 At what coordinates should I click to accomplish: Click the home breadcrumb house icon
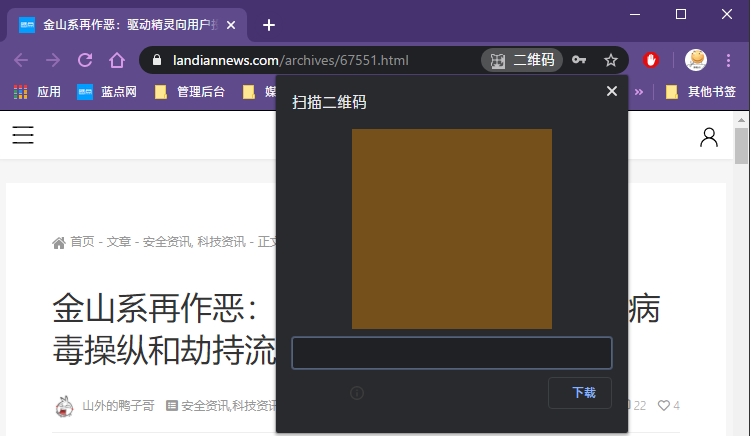(x=59, y=243)
